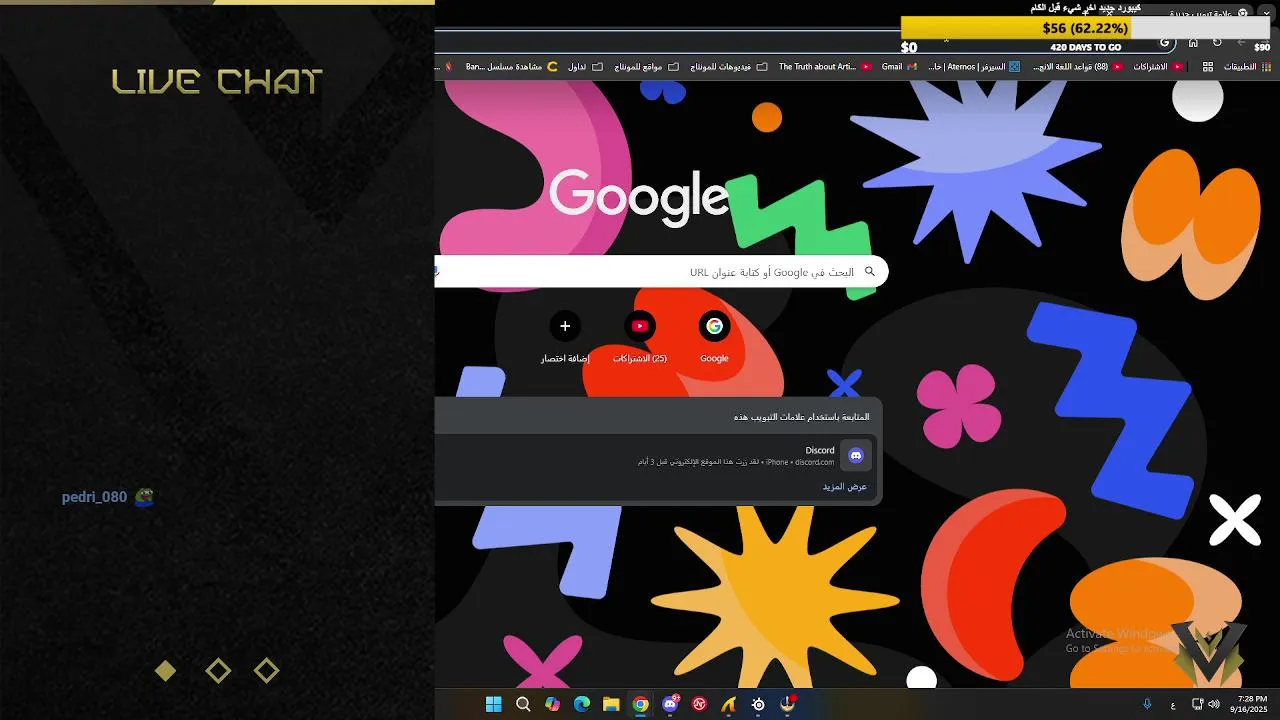Launch Copilot from the taskbar
Screen dimensions: 1280x720
tap(553, 704)
